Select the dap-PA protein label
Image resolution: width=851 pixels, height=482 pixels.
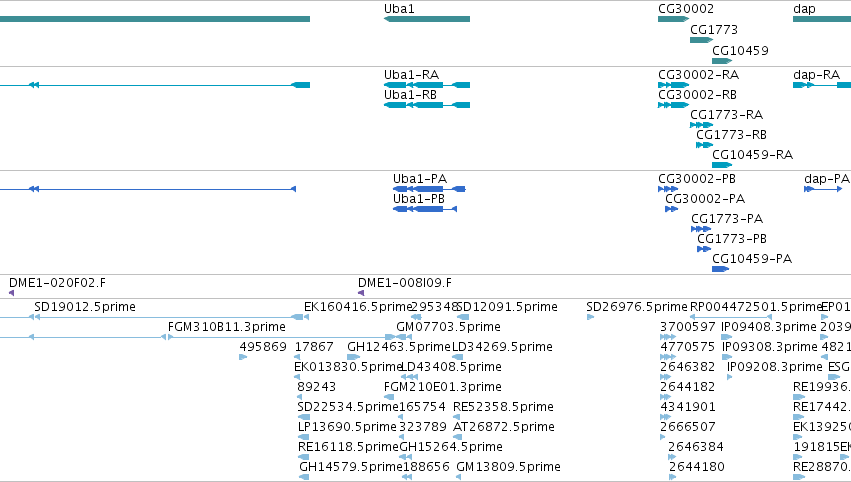click(x=827, y=179)
